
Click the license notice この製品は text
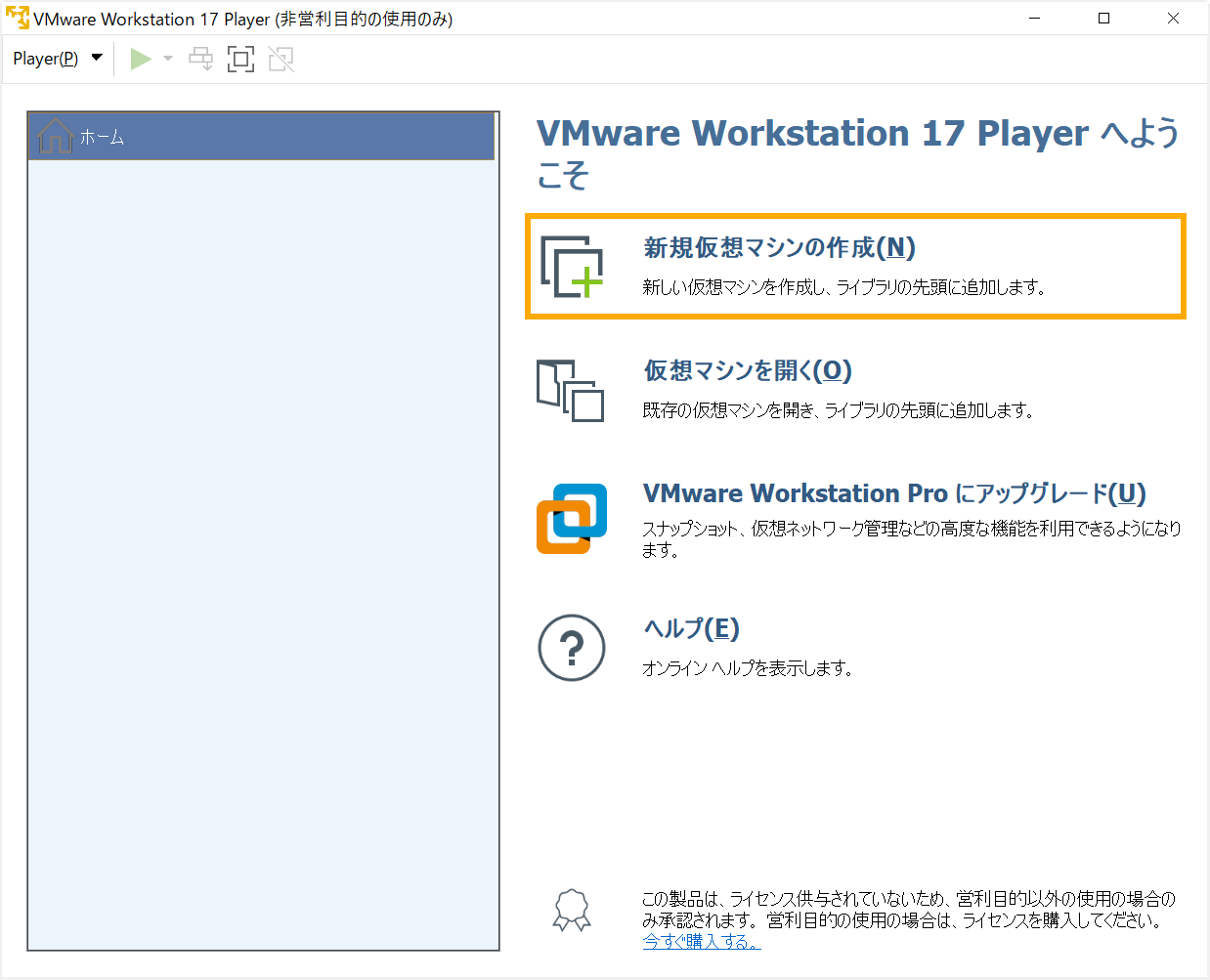(x=909, y=909)
